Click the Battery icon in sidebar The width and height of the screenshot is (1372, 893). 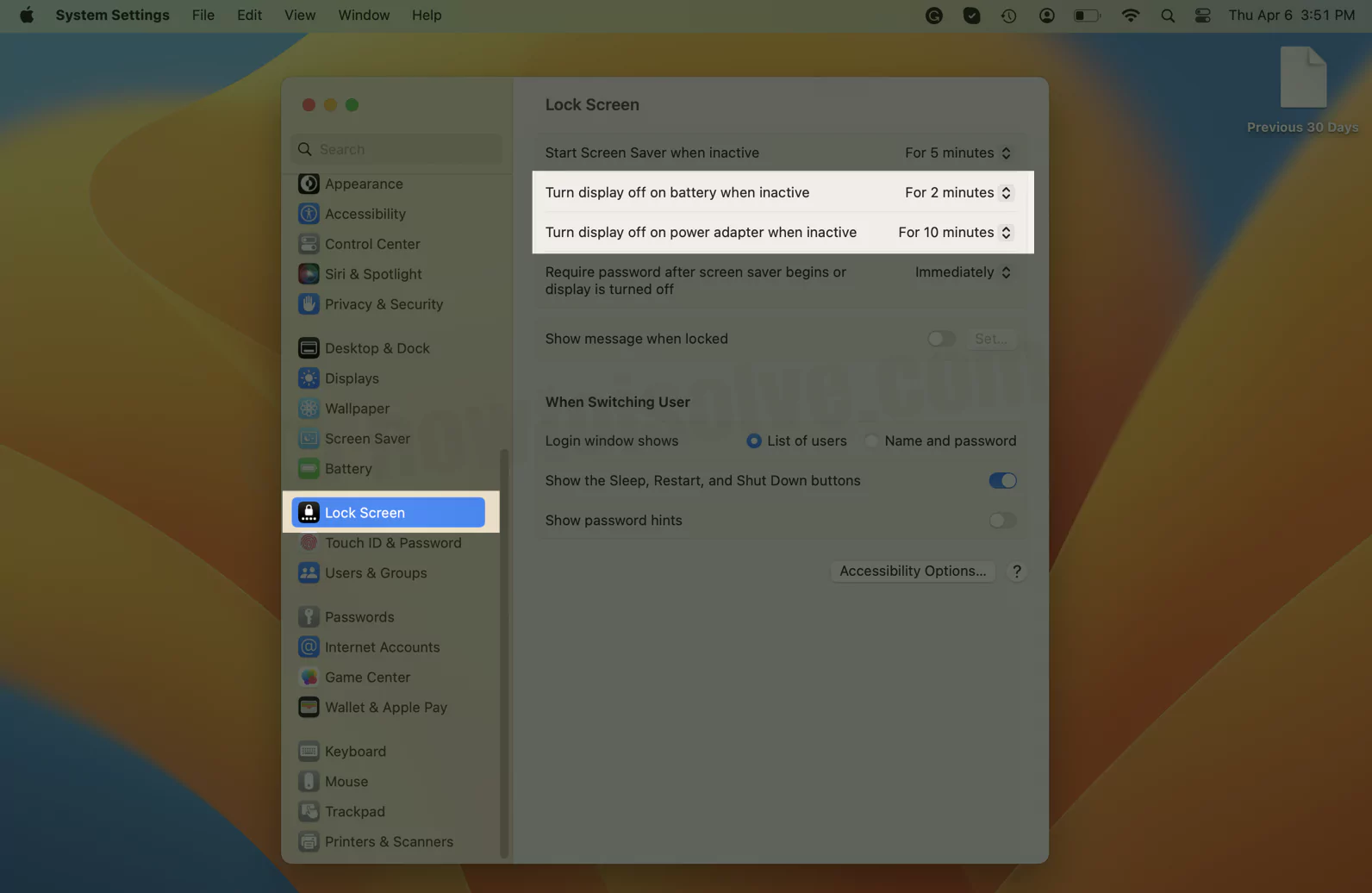[x=309, y=469]
